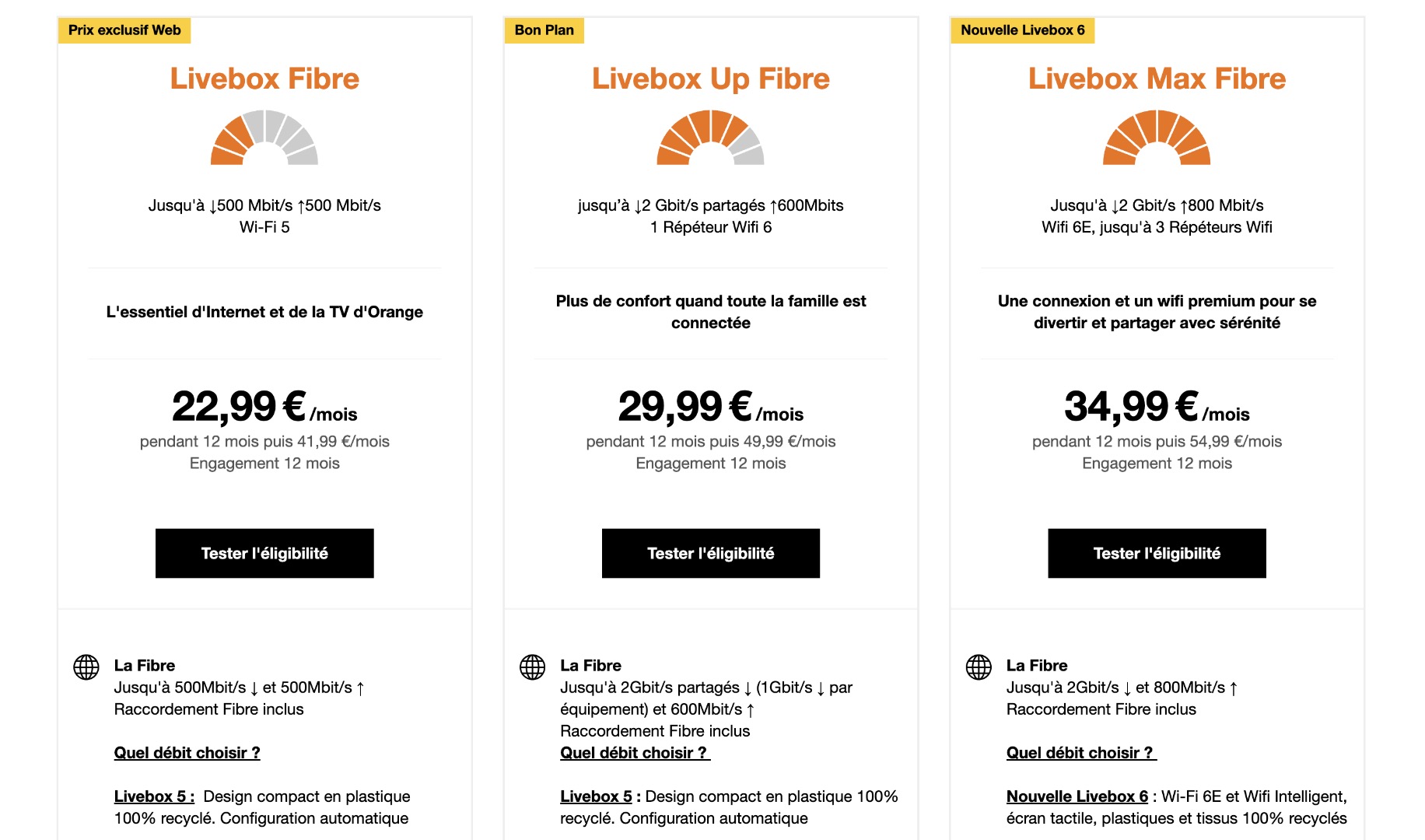Open 'Quel débit choisir ?' in Livebox Up card
Viewport: 1425px width, 840px height.
[x=635, y=753]
